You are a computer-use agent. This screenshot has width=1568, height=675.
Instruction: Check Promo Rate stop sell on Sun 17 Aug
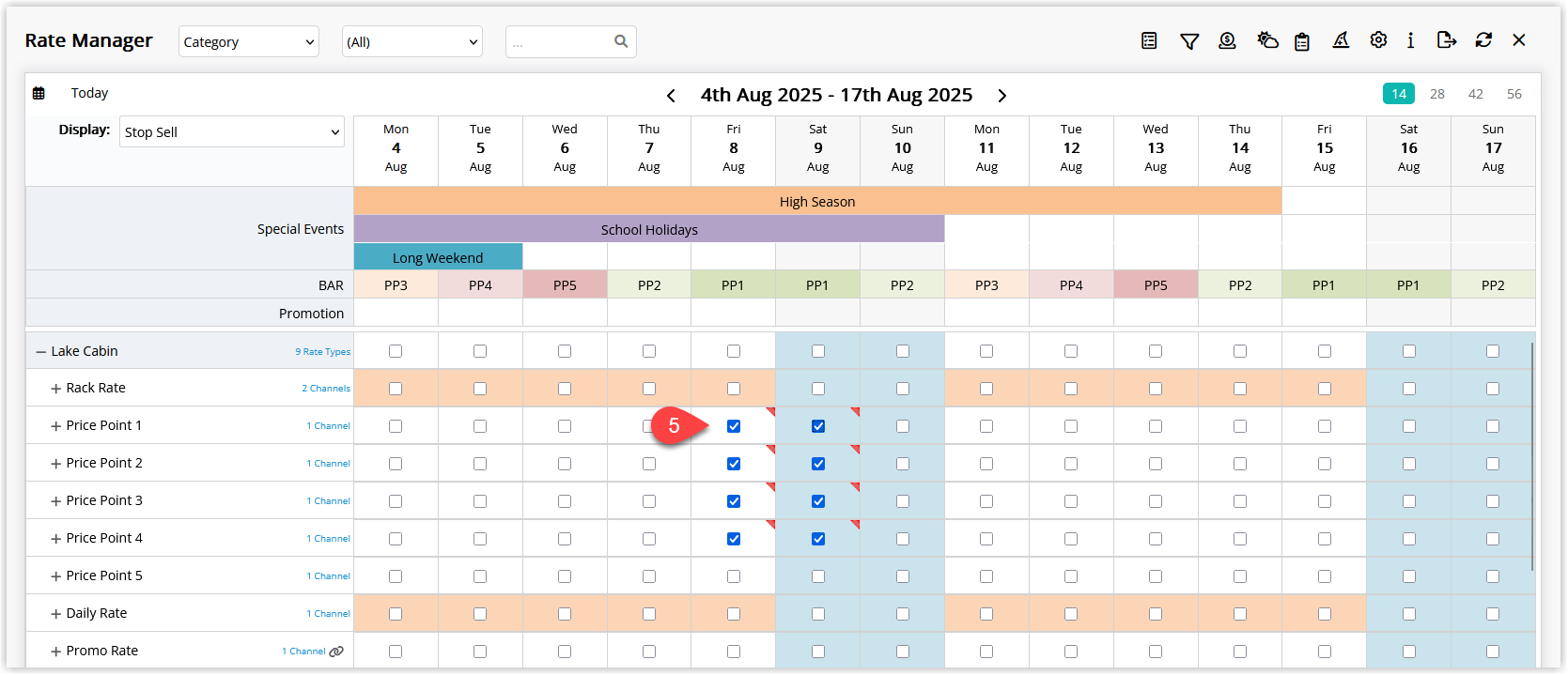[x=1493, y=652]
